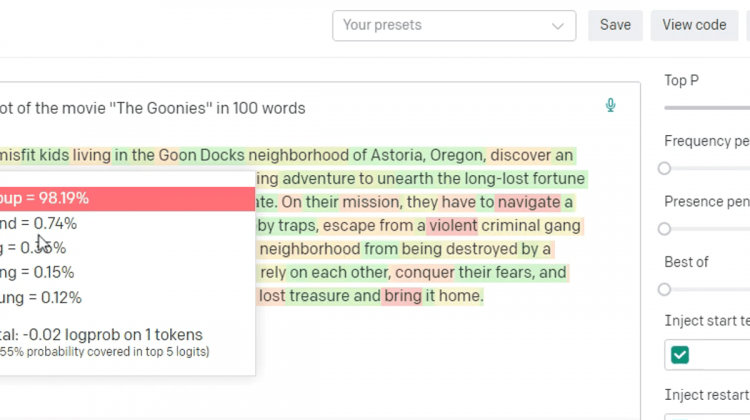Click the Presence penalty slider handle
The width and height of the screenshot is (750, 420).
coord(665,228)
